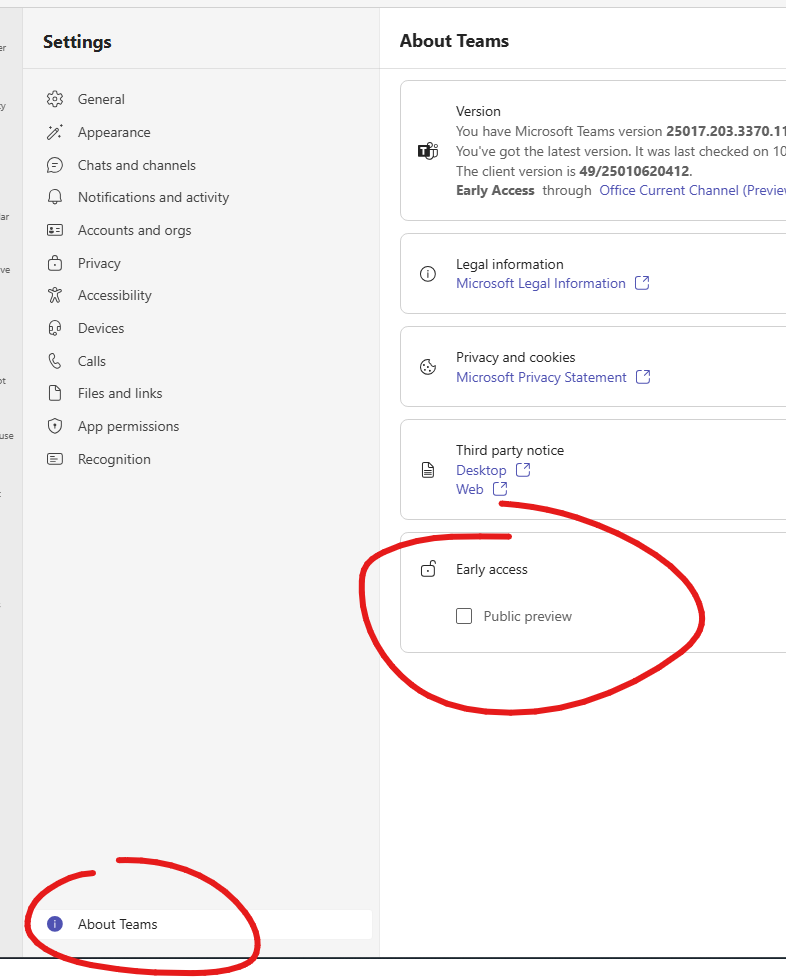Click the Calls phone icon
786x977 pixels.
55,361
